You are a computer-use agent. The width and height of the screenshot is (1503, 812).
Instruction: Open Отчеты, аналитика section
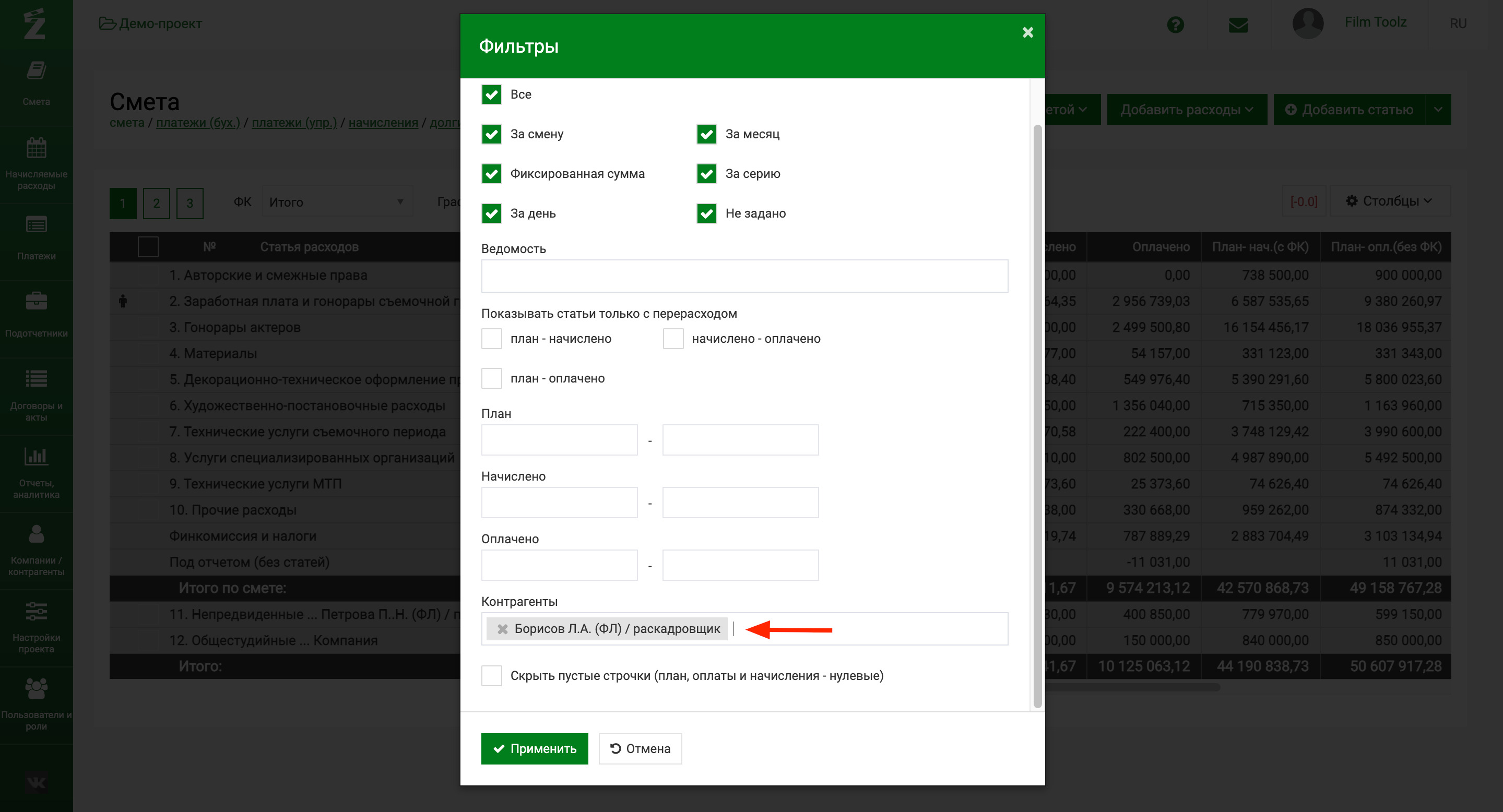[x=36, y=472]
